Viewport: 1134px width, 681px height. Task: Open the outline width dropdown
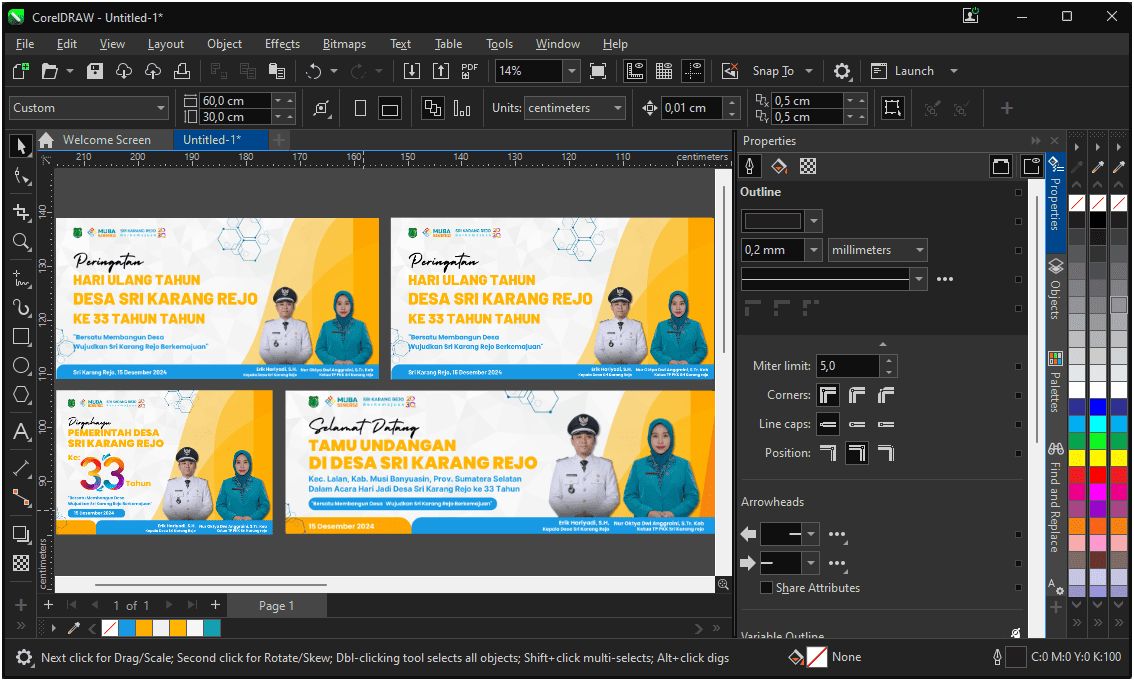(812, 249)
